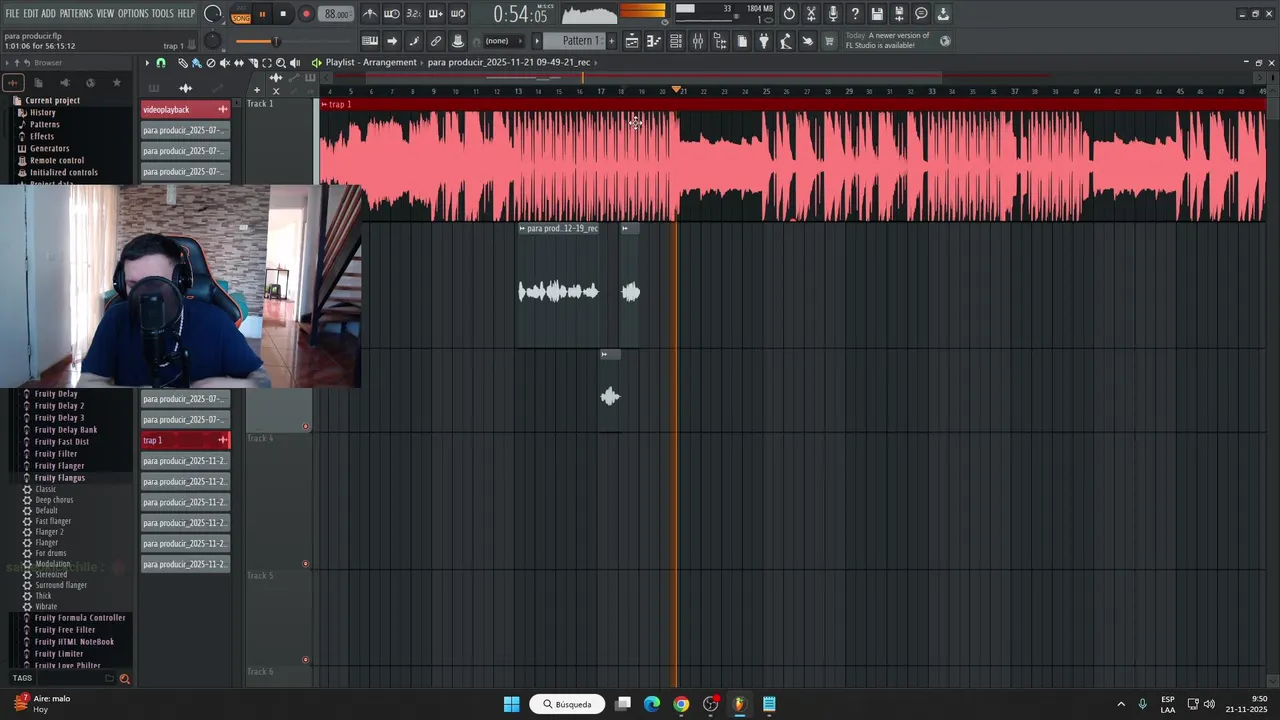Toggle the playlist magnet snap icon
Image resolution: width=1280 pixels, height=720 pixels.
click(x=161, y=63)
